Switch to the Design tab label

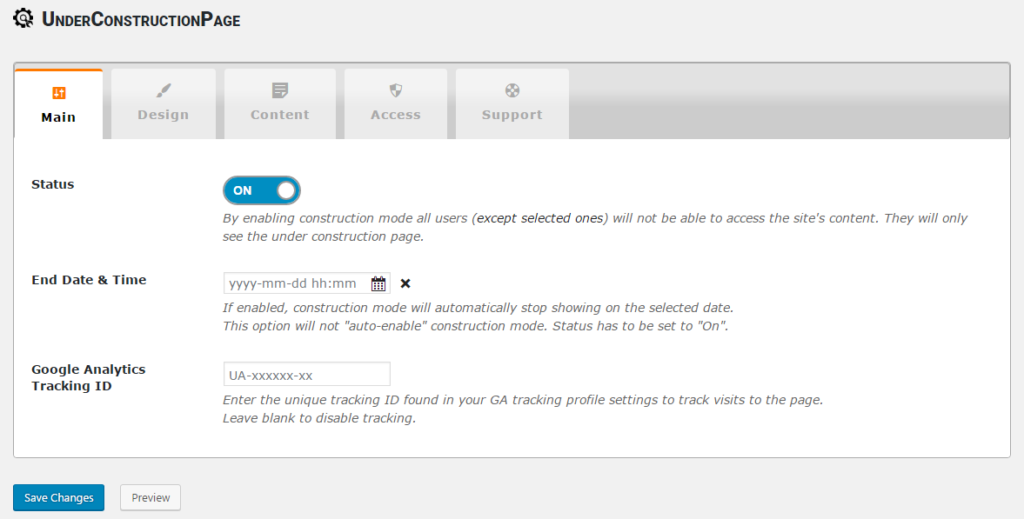pyautogui.click(x=163, y=115)
